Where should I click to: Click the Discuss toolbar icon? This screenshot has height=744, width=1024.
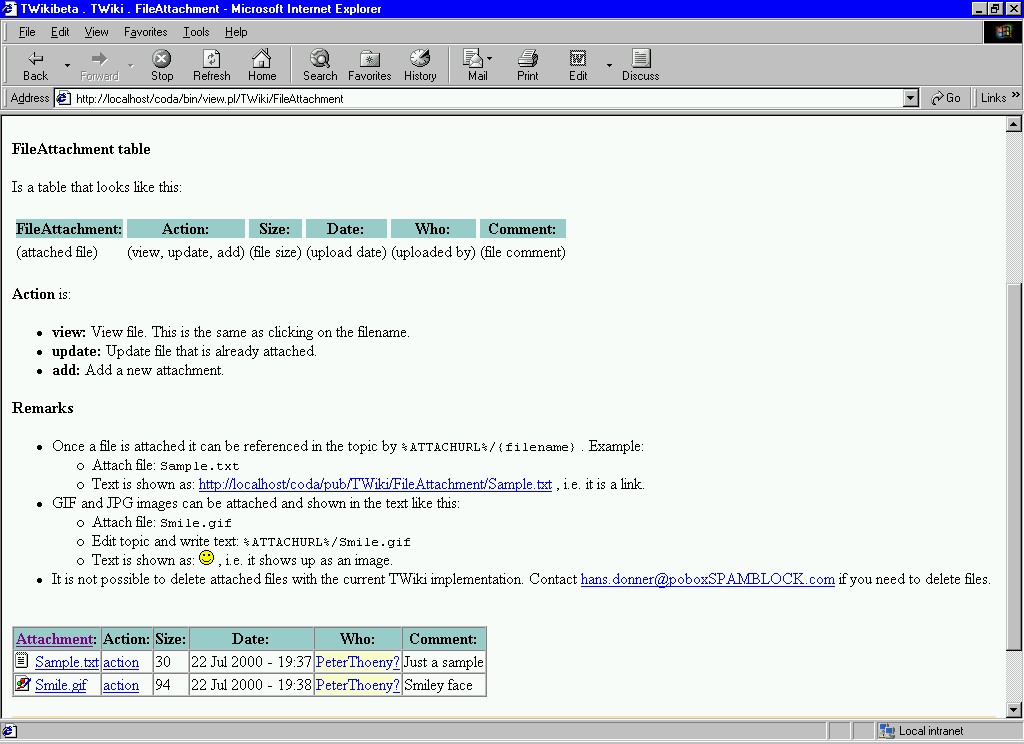(x=640, y=65)
